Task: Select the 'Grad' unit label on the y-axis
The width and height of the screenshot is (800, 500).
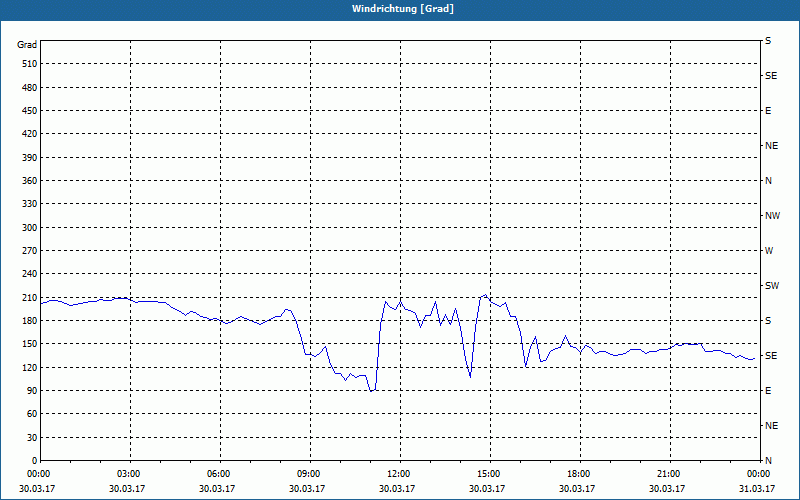Action: [27, 45]
